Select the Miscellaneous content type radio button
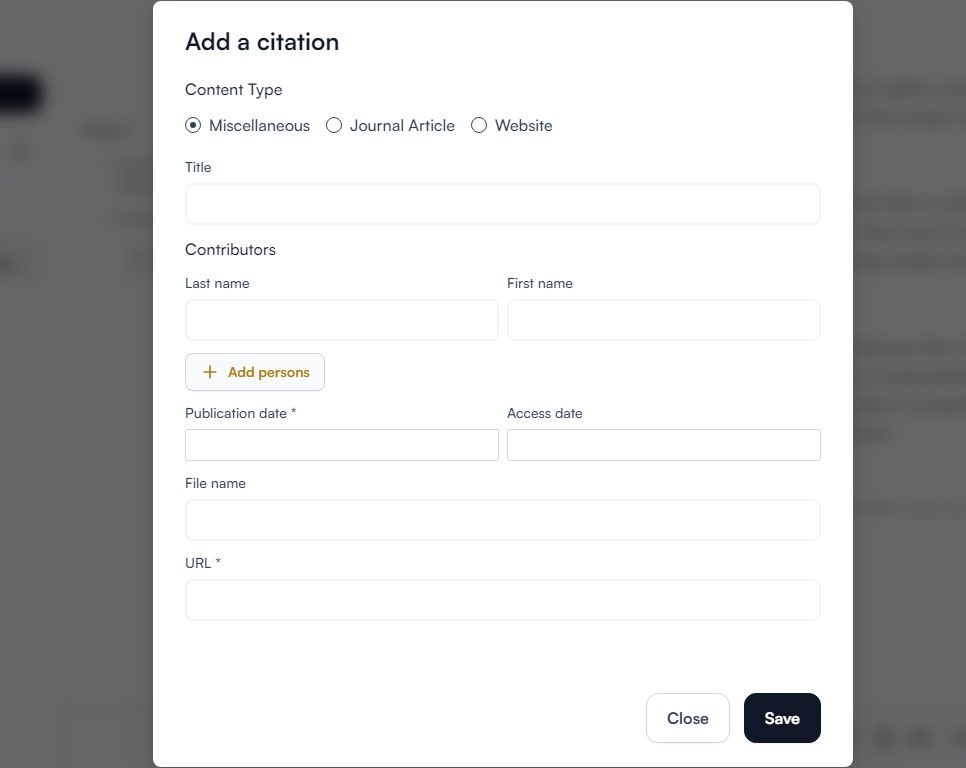The image size is (966, 768). click(x=193, y=126)
